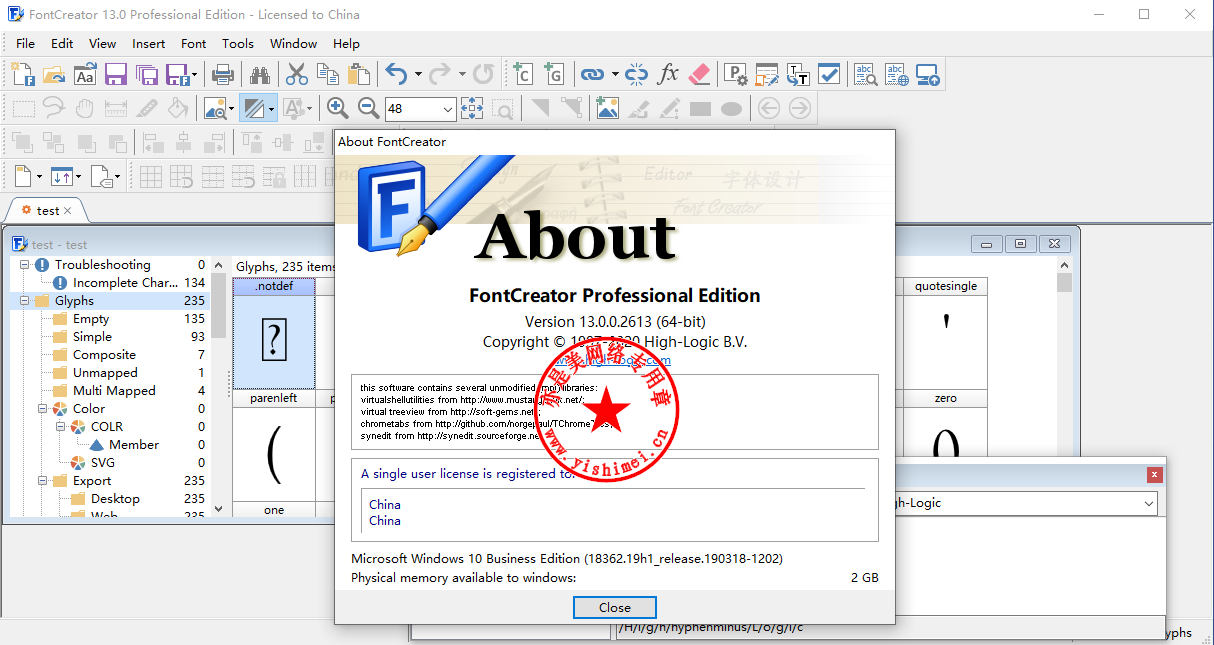This screenshot has width=1214, height=645.
Task: Collapse the Color tree node
Action: click(x=42, y=409)
